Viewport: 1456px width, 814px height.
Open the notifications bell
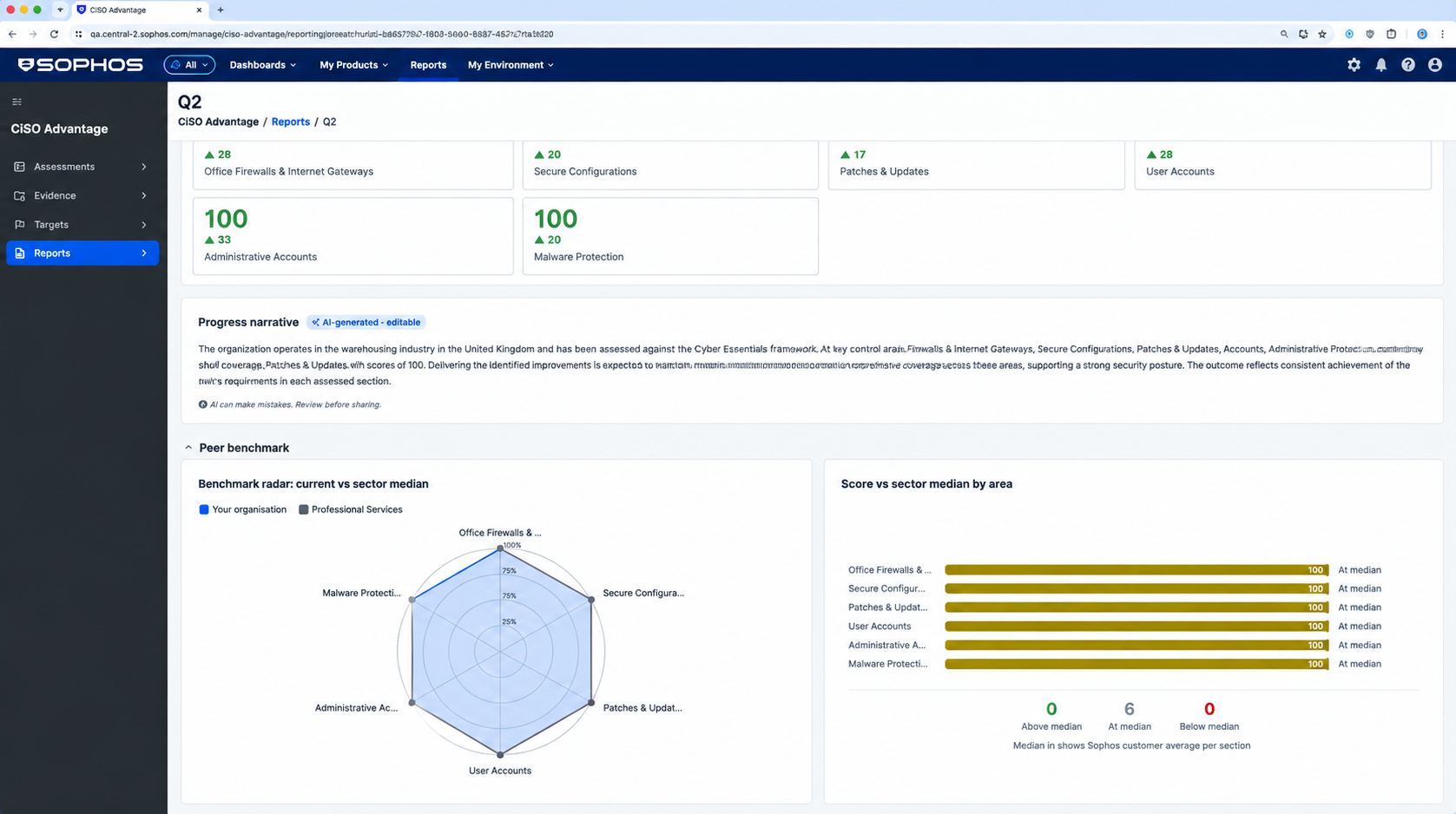coord(1380,65)
